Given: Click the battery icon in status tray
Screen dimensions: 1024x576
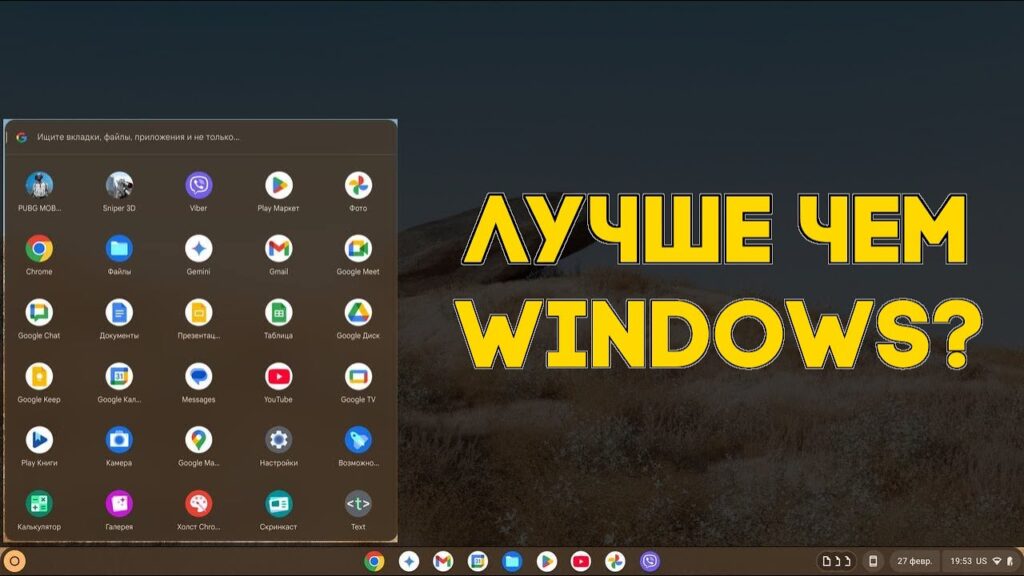Looking at the screenshot, I should [x=1010, y=561].
